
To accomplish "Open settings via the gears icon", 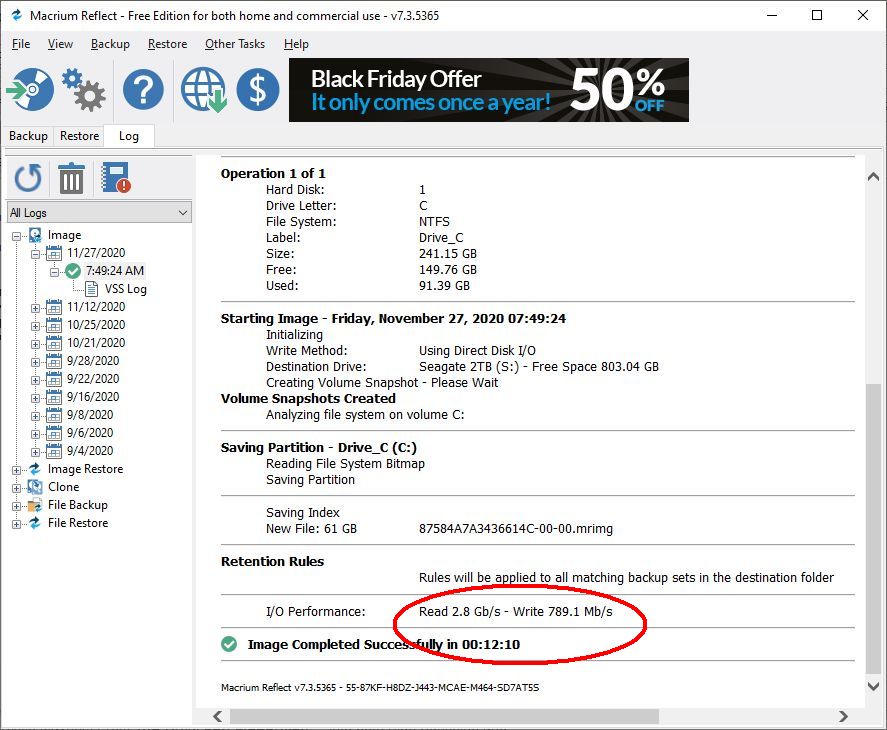I will pyautogui.click(x=84, y=90).
